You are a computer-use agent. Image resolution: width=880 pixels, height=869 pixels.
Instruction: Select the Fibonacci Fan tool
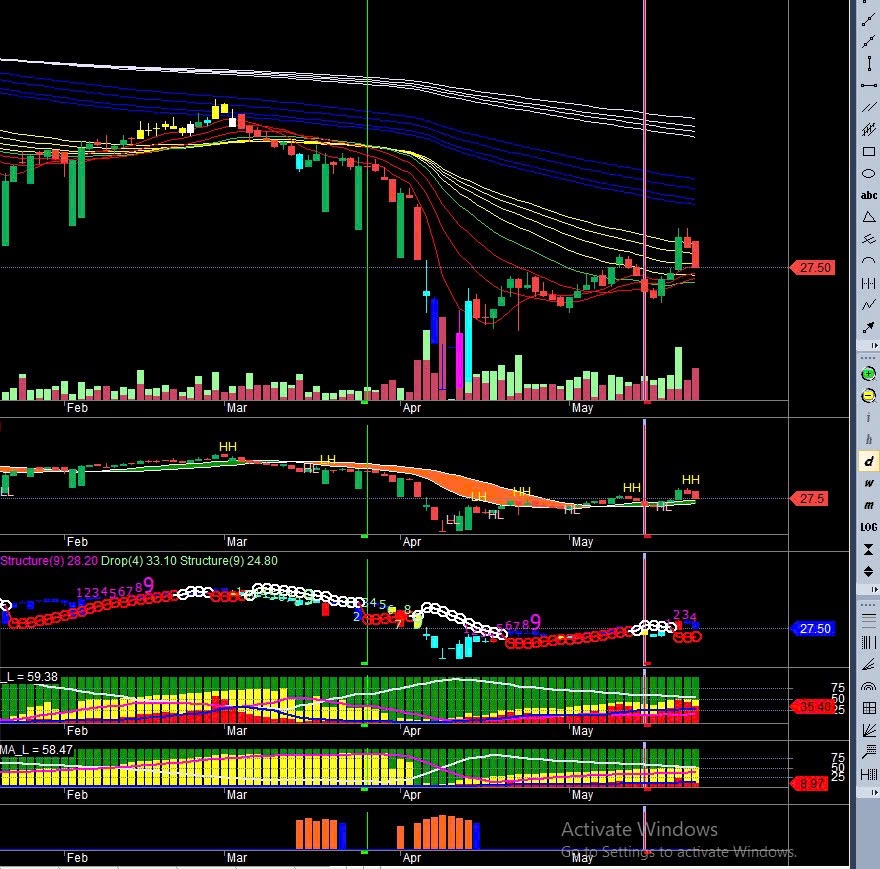[868, 665]
